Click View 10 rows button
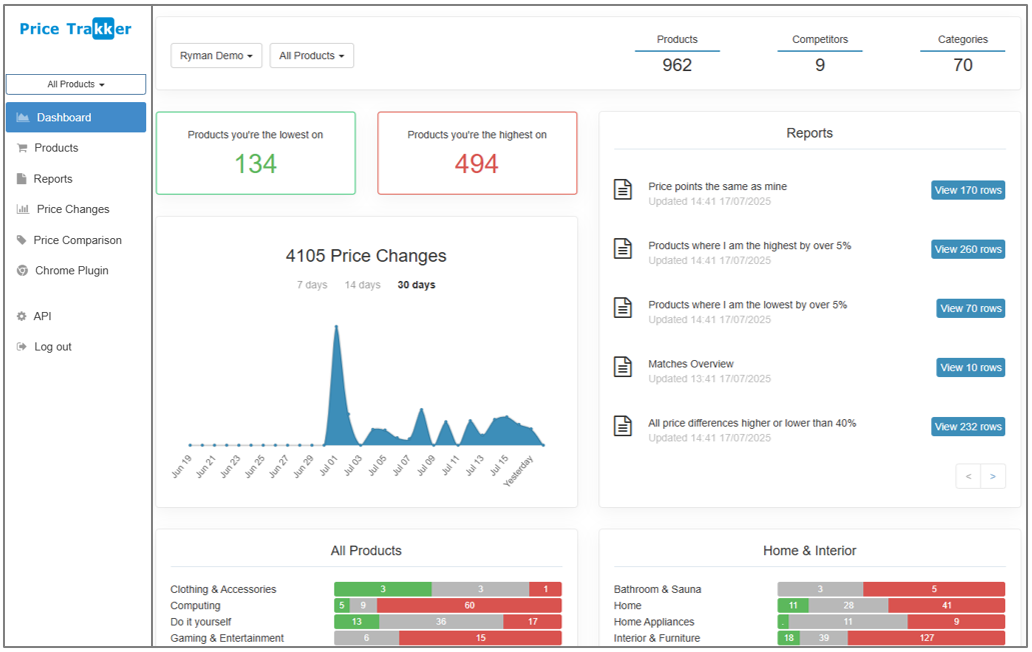Image resolution: width=1032 pixels, height=652 pixels. coord(971,368)
